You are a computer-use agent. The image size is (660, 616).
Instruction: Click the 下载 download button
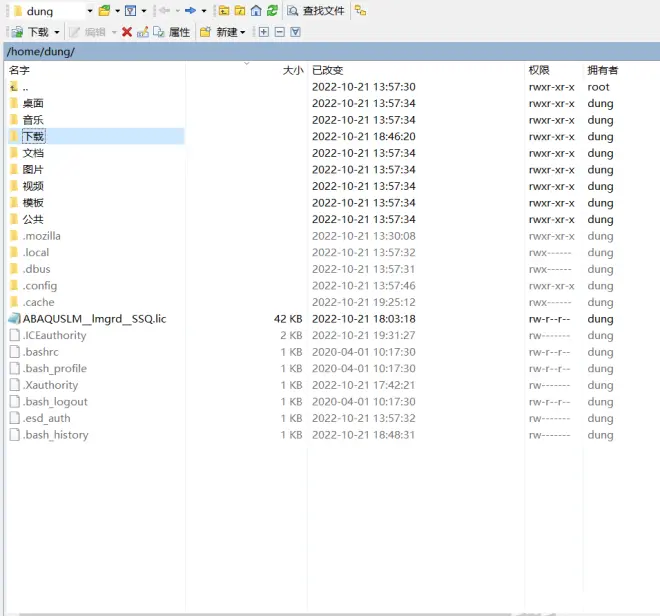pyautogui.click(x=29, y=32)
